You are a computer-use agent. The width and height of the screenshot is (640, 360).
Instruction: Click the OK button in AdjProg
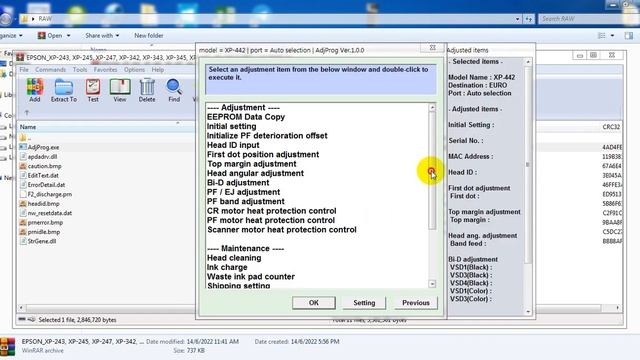pyautogui.click(x=313, y=303)
